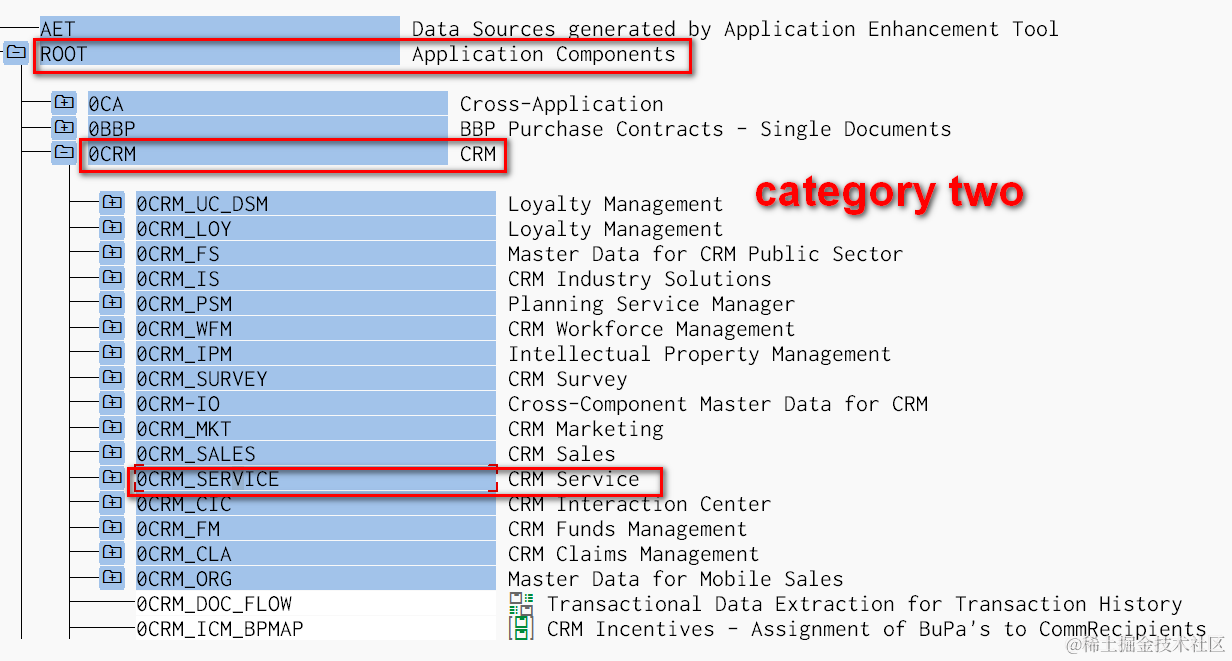Select the 0CRM_ORG node name
The width and height of the screenshot is (1232, 661).
pyautogui.click(x=184, y=579)
